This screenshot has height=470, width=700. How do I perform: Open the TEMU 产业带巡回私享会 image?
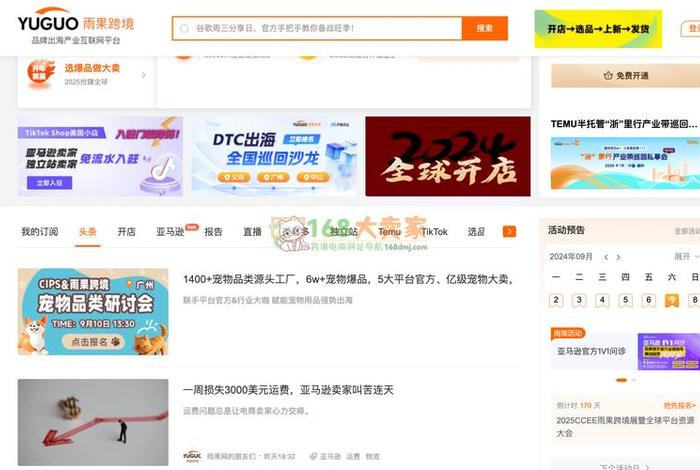tap(625, 163)
